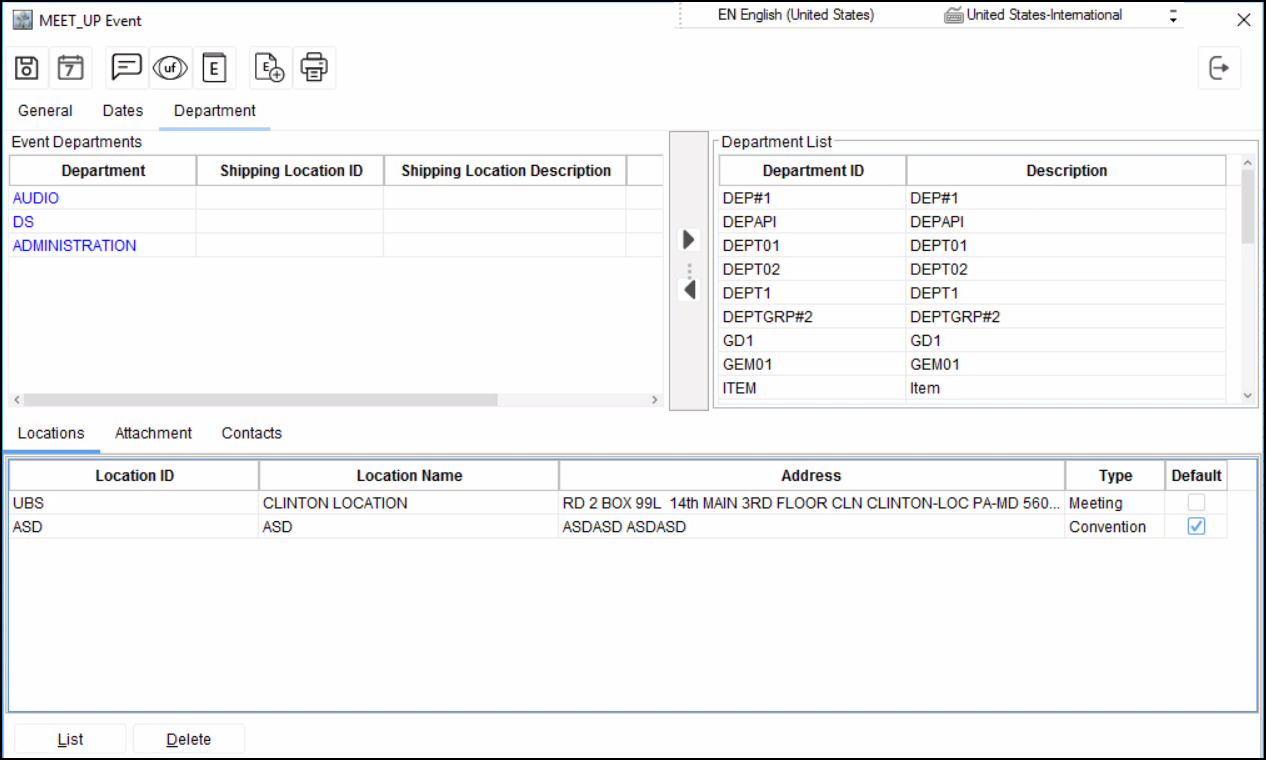This screenshot has width=1266, height=760.
Task: Enable Default checkbox for UBS location
Action: pos(1196,503)
